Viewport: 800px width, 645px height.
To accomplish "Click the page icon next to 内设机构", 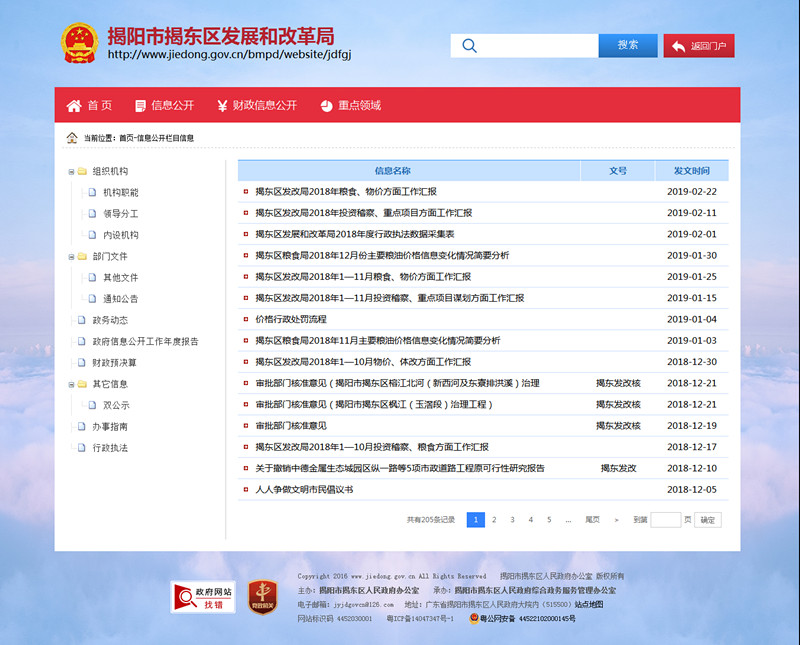I will point(92,235).
